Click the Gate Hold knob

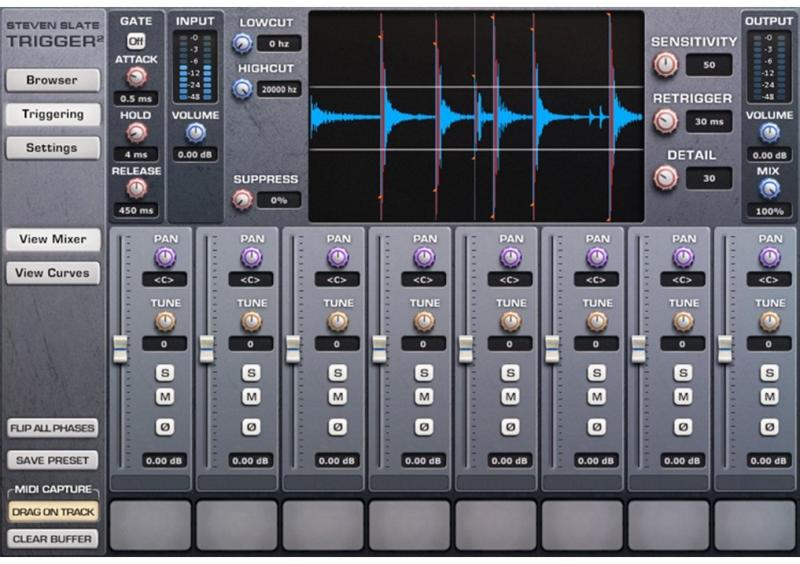coord(136,133)
